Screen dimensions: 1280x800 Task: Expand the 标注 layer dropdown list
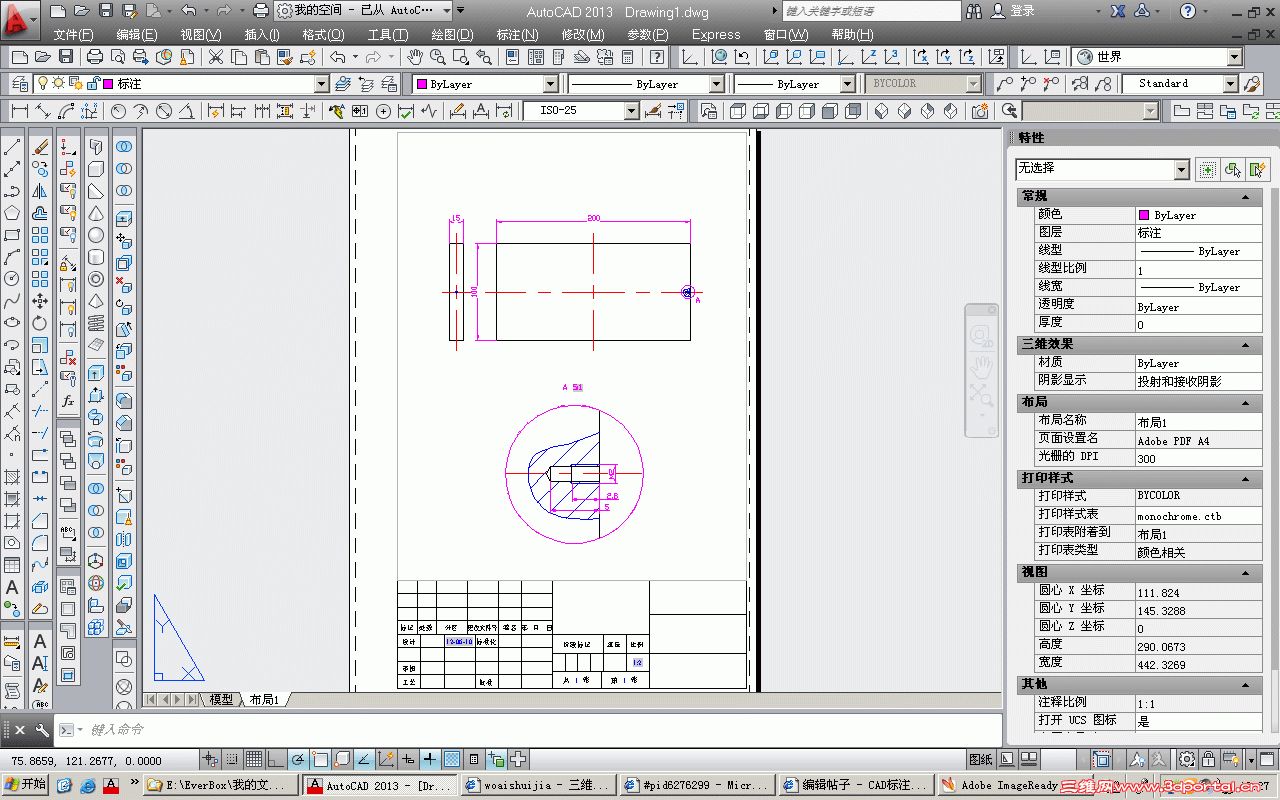(x=321, y=85)
